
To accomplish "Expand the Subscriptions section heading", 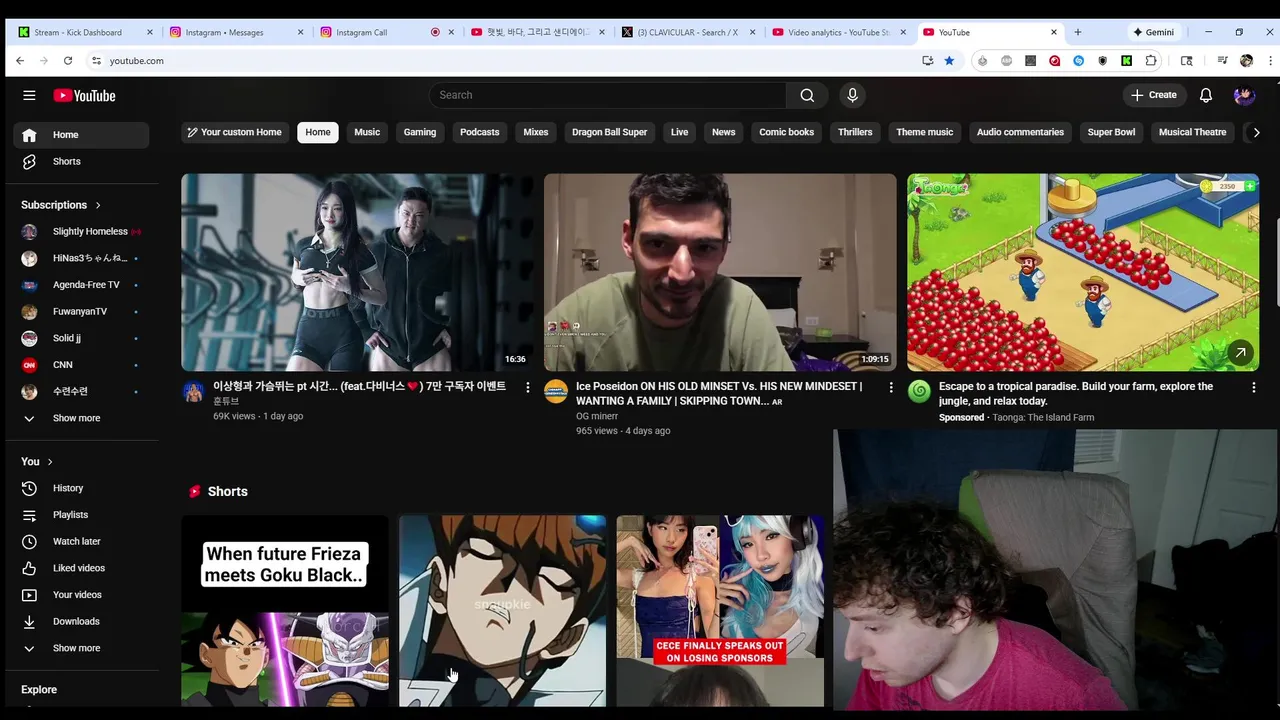I will point(61,205).
